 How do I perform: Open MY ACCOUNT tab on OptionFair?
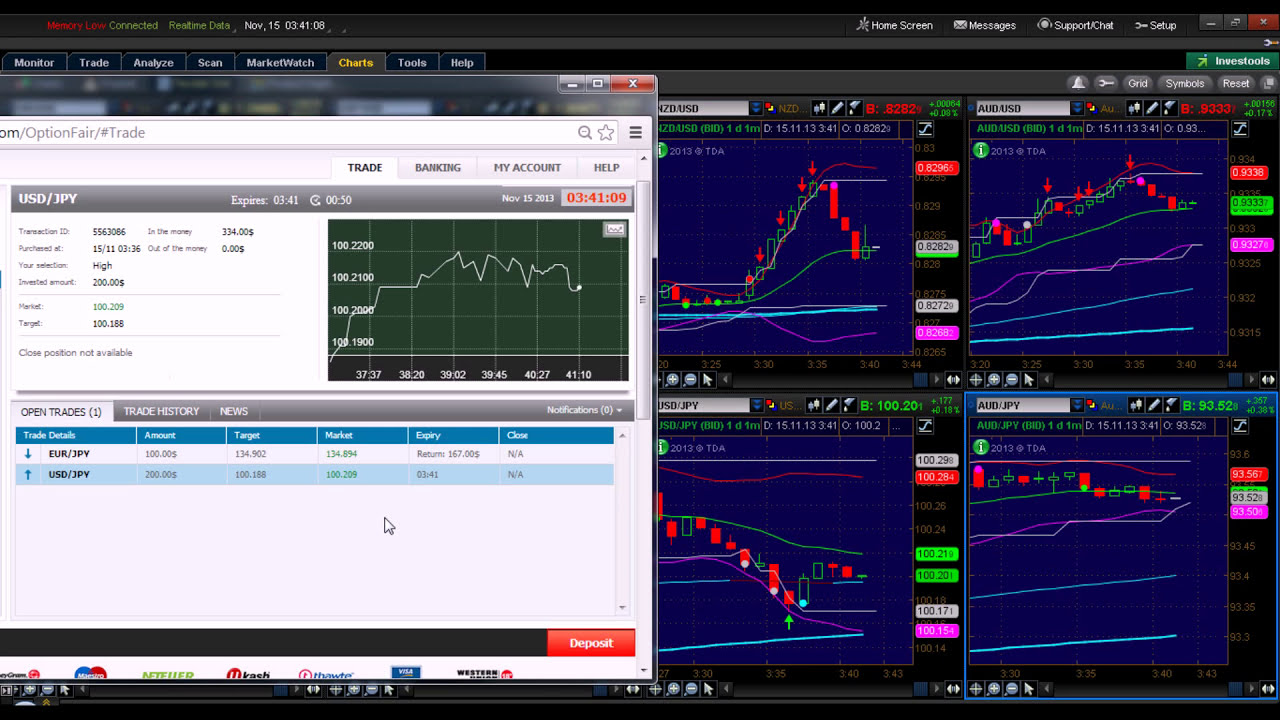coord(527,167)
